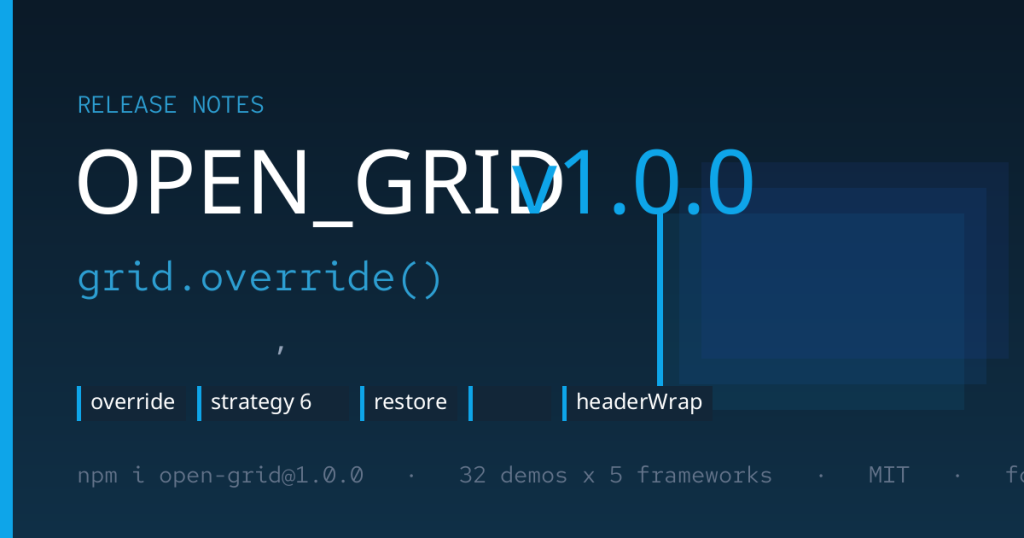Viewport: 1024px width, 538px height.
Task: Click the "grid.override()" code text
Action: (260, 279)
